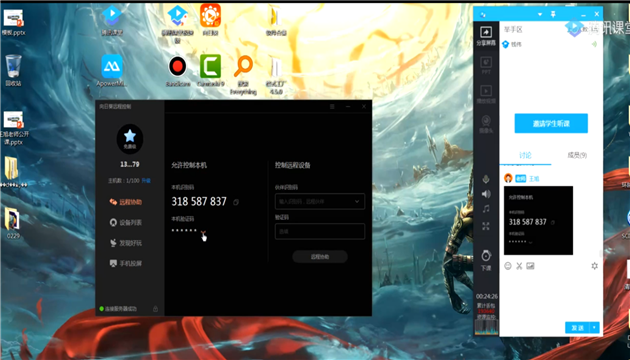
Task: Click the account name 13...79
Action: tap(130, 164)
